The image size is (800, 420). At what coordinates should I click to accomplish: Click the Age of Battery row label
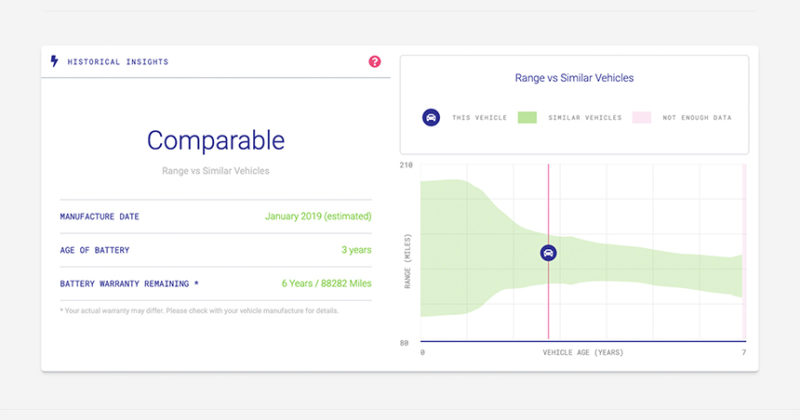click(94, 250)
